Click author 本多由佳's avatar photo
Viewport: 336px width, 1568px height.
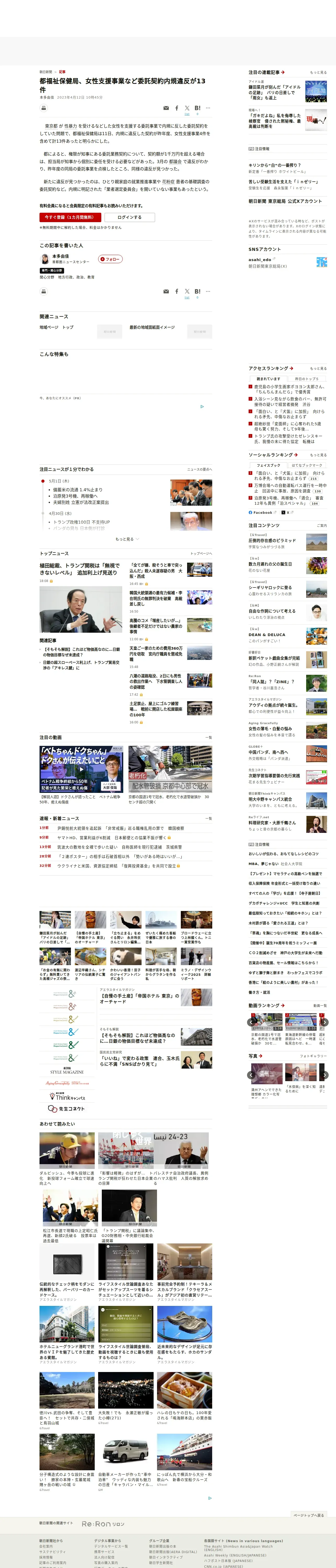point(44,259)
